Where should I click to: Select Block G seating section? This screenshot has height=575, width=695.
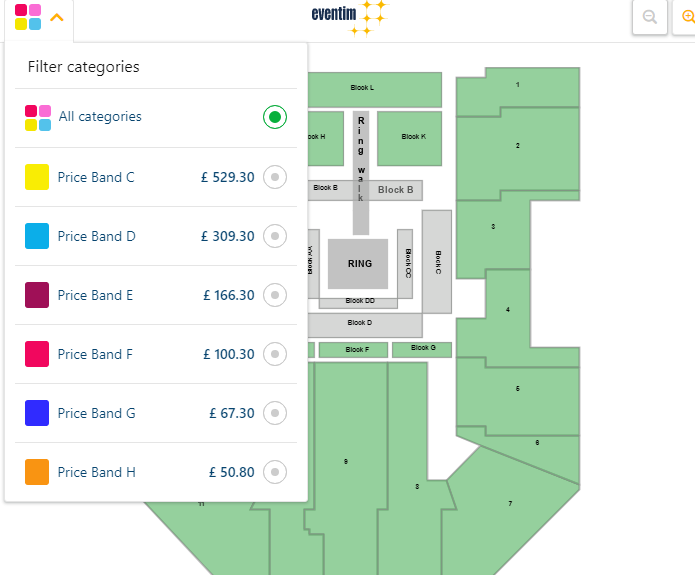(422, 349)
